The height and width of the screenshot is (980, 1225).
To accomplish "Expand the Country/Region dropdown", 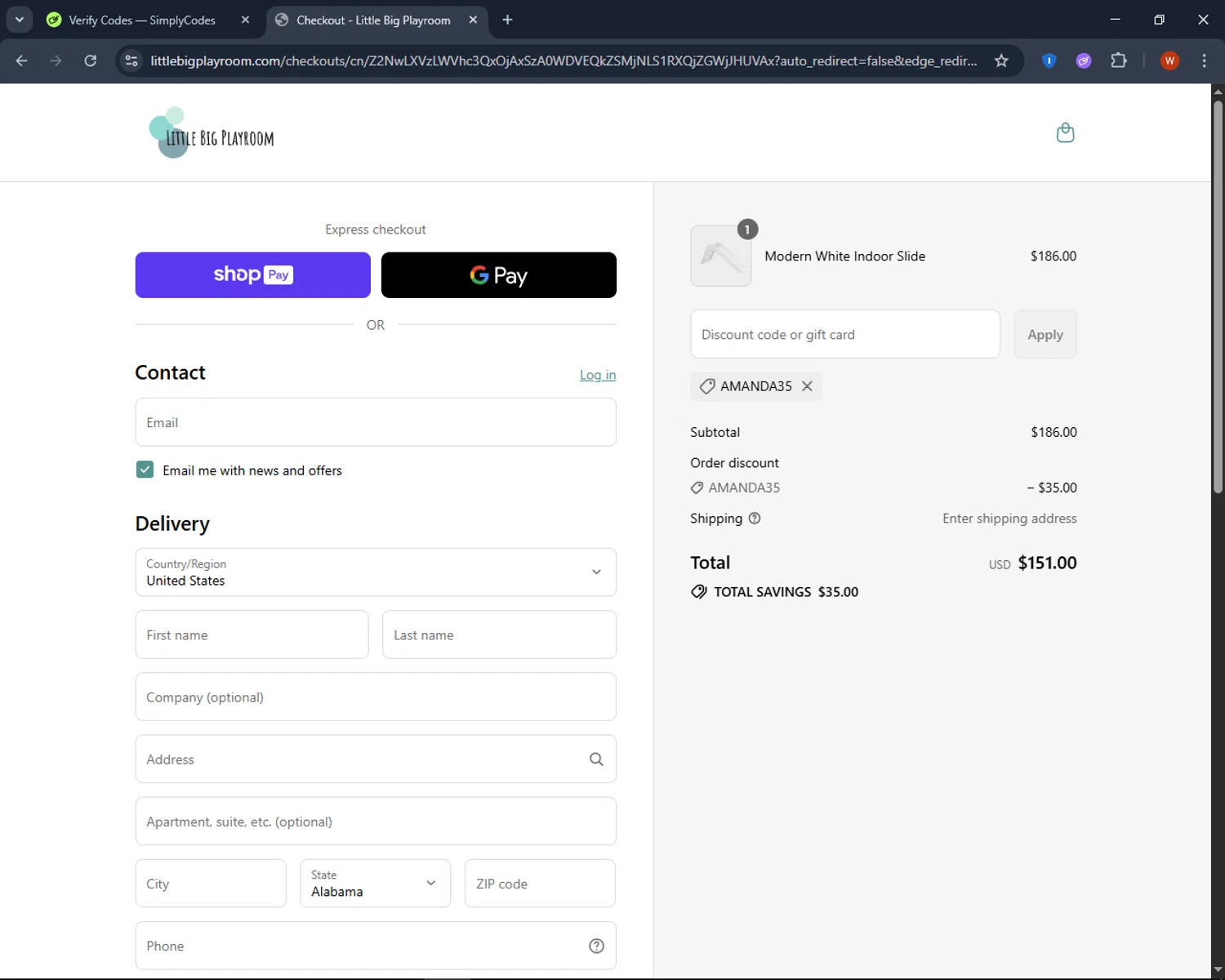I will point(376,572).
